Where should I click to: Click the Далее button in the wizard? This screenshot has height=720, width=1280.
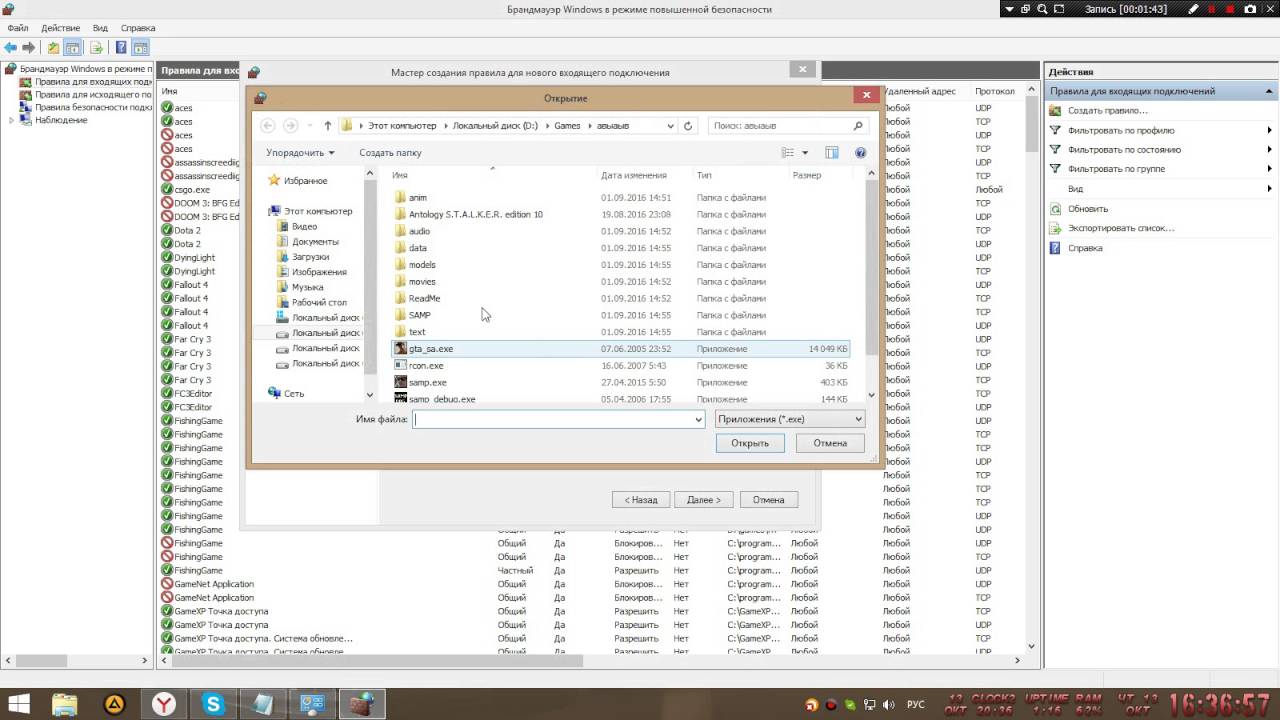coord(704,499)
